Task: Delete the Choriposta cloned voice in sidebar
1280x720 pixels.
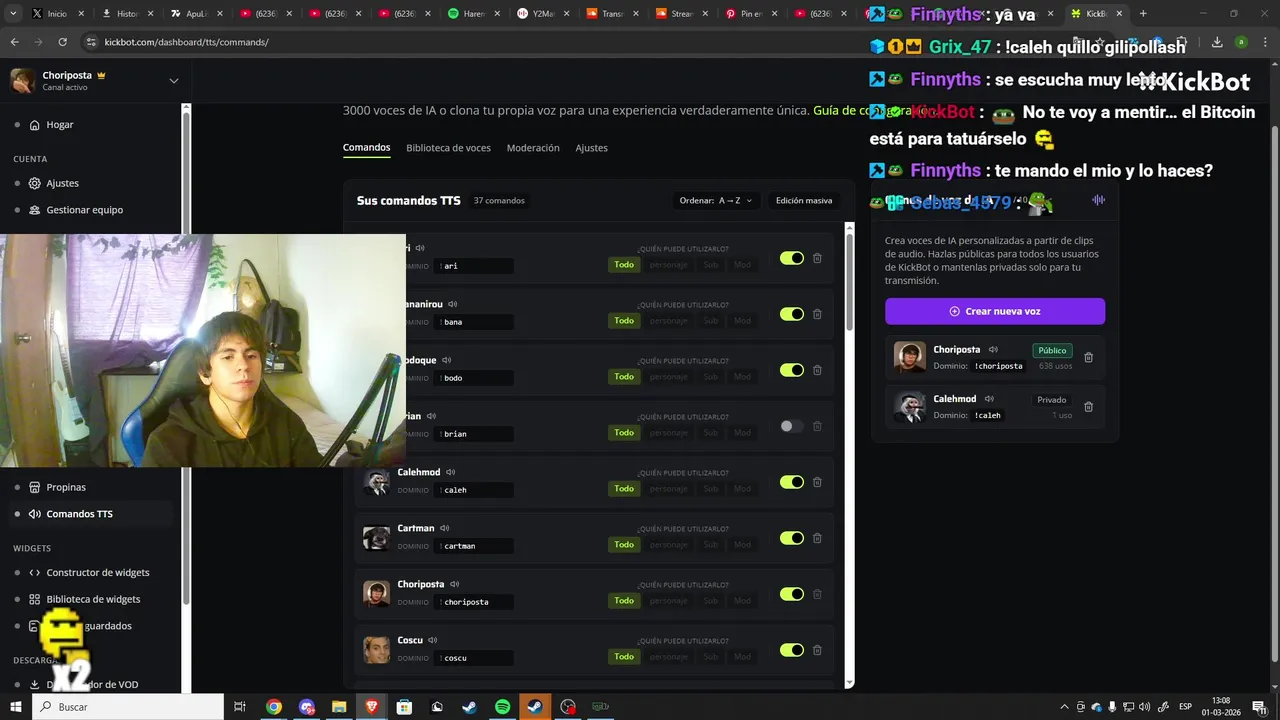Action: pyautogui.click(x=1089, y=357)
